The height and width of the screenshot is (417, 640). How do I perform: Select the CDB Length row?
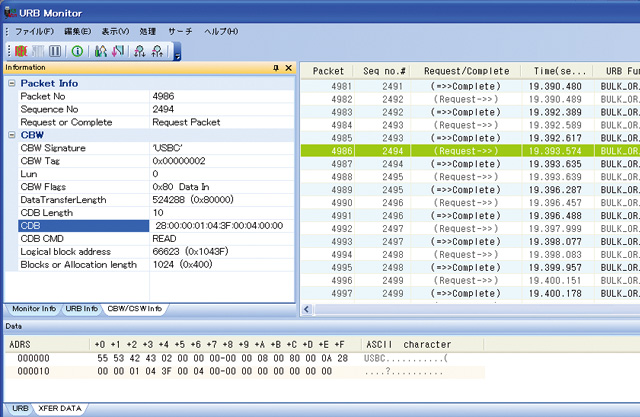(156, 213)
